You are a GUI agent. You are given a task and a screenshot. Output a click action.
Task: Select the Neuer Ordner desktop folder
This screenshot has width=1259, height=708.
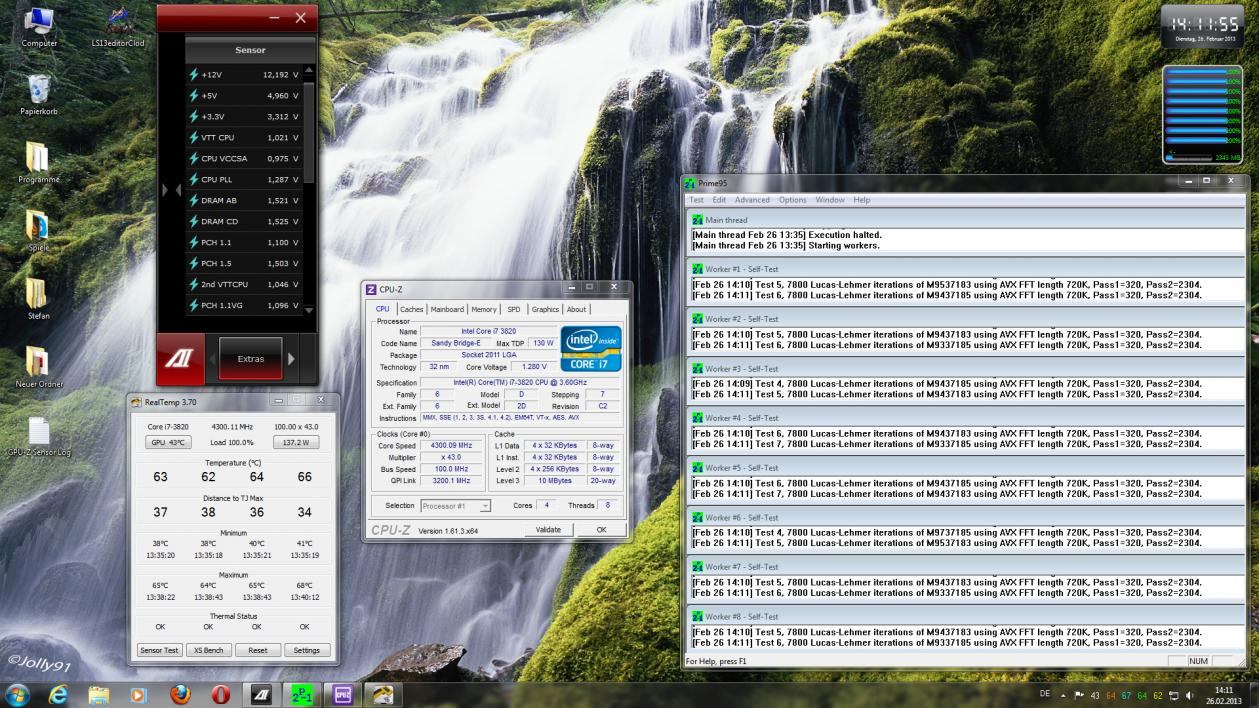pos(38,362)
